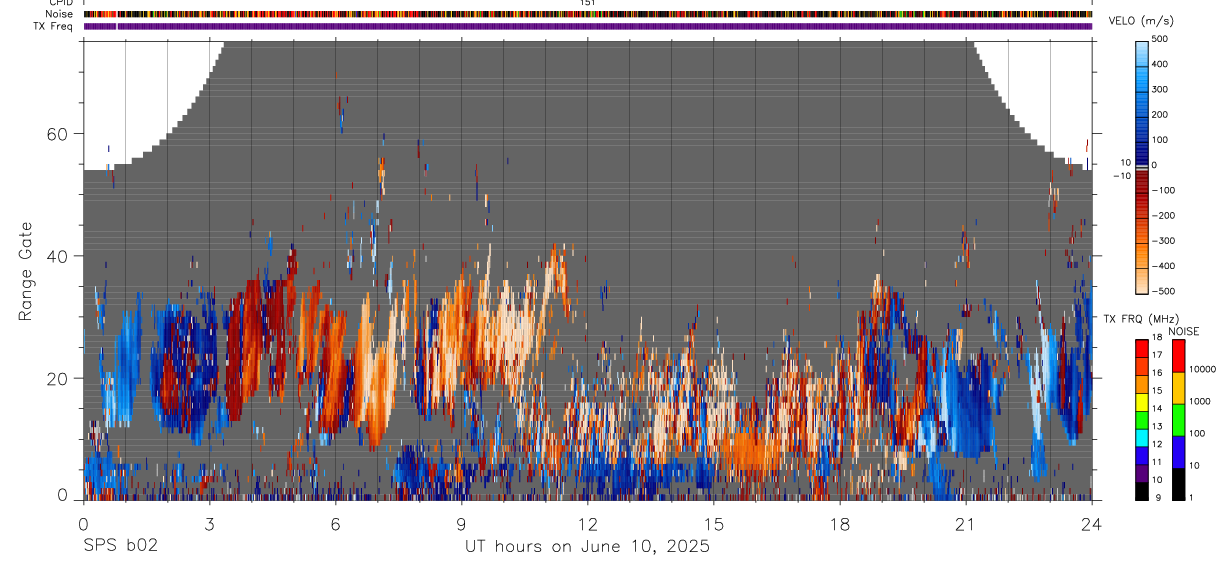Click the "SPS b02" radar beam label
This screenshot has height=567, width=1228.
point(120,546)
